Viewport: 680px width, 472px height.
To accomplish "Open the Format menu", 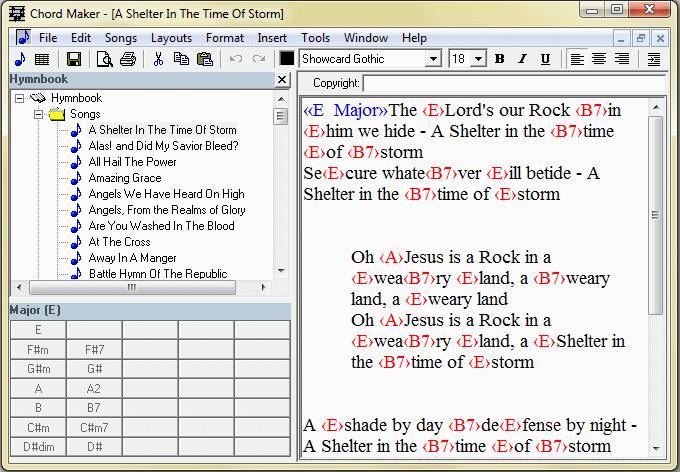I will 225,38.
